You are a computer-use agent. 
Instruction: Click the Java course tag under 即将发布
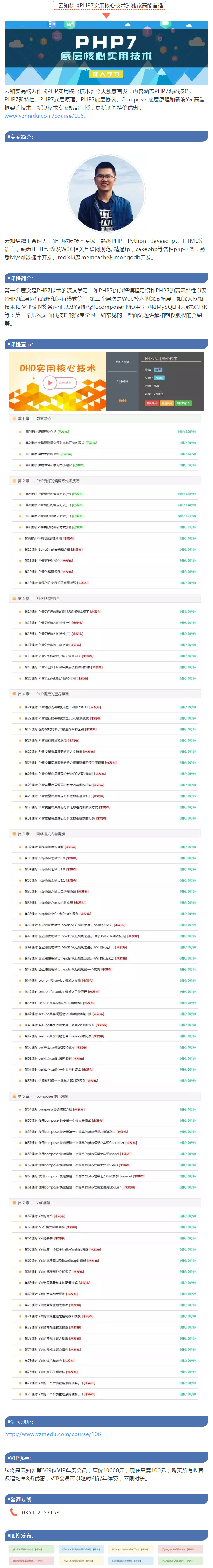[x=130, y=1560]
